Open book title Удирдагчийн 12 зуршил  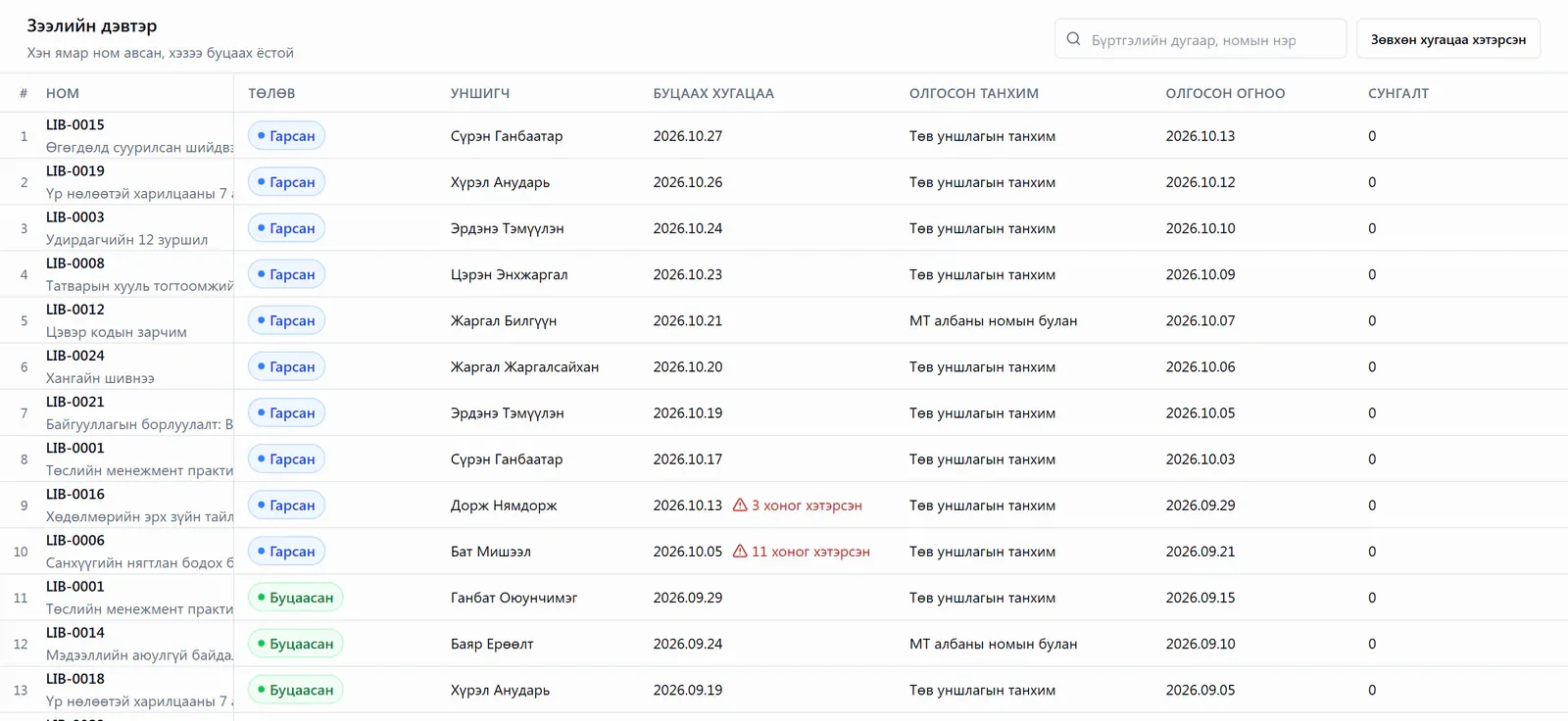(126, 239)
